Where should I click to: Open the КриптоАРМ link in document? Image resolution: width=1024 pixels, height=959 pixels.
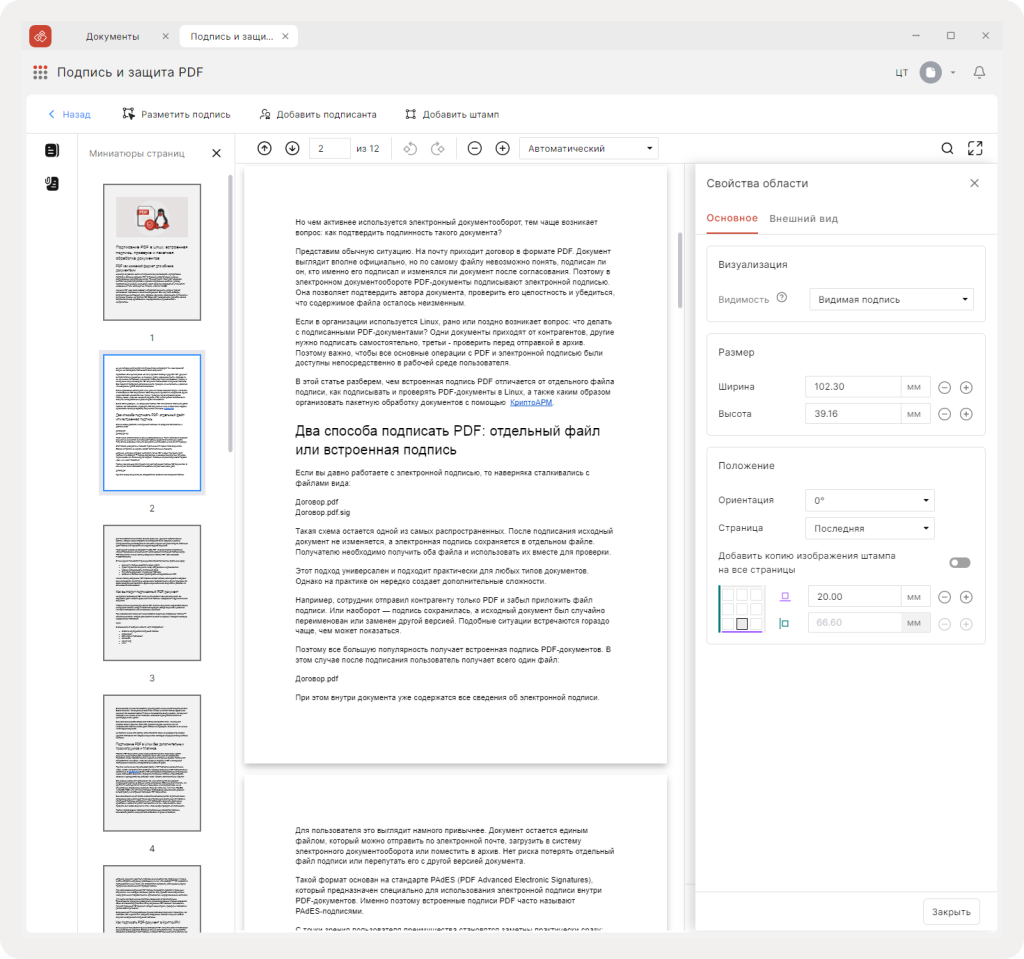pos(531,402)
